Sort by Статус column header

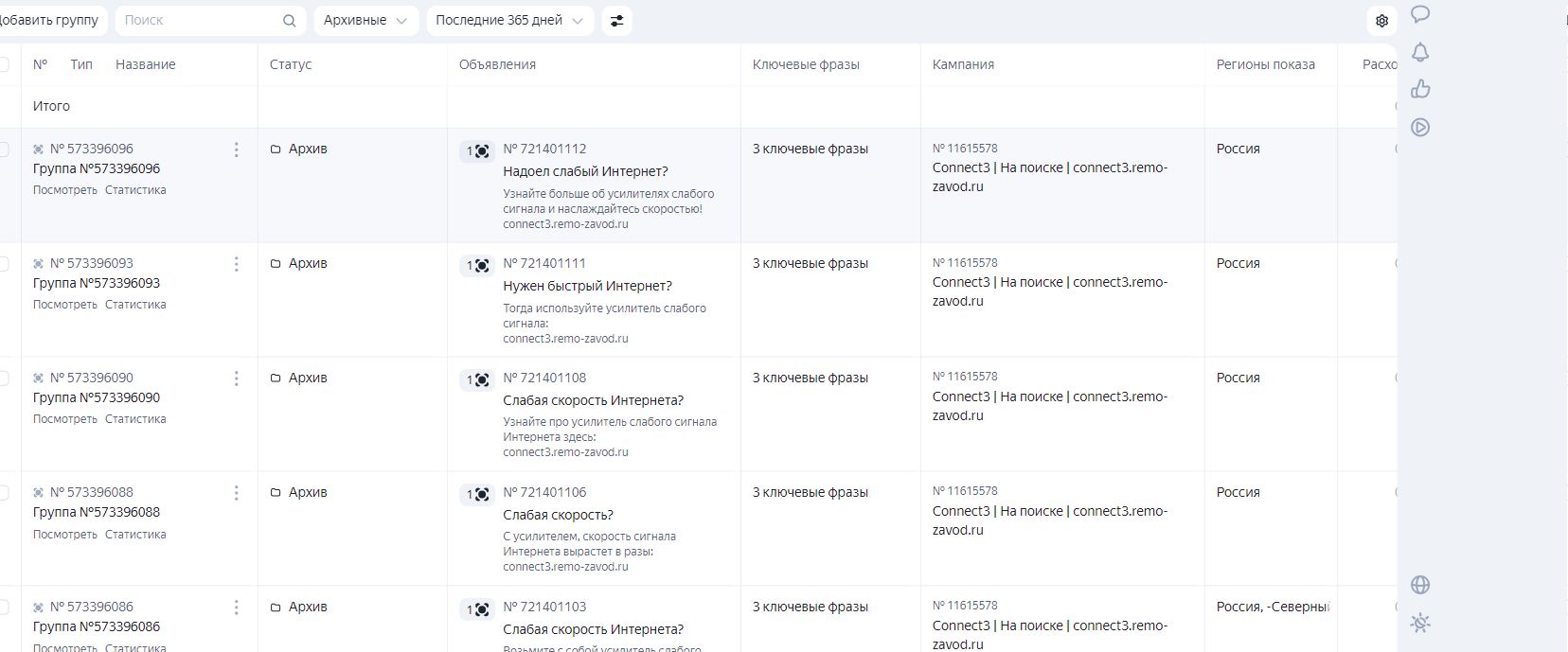(x=291, y=64)
